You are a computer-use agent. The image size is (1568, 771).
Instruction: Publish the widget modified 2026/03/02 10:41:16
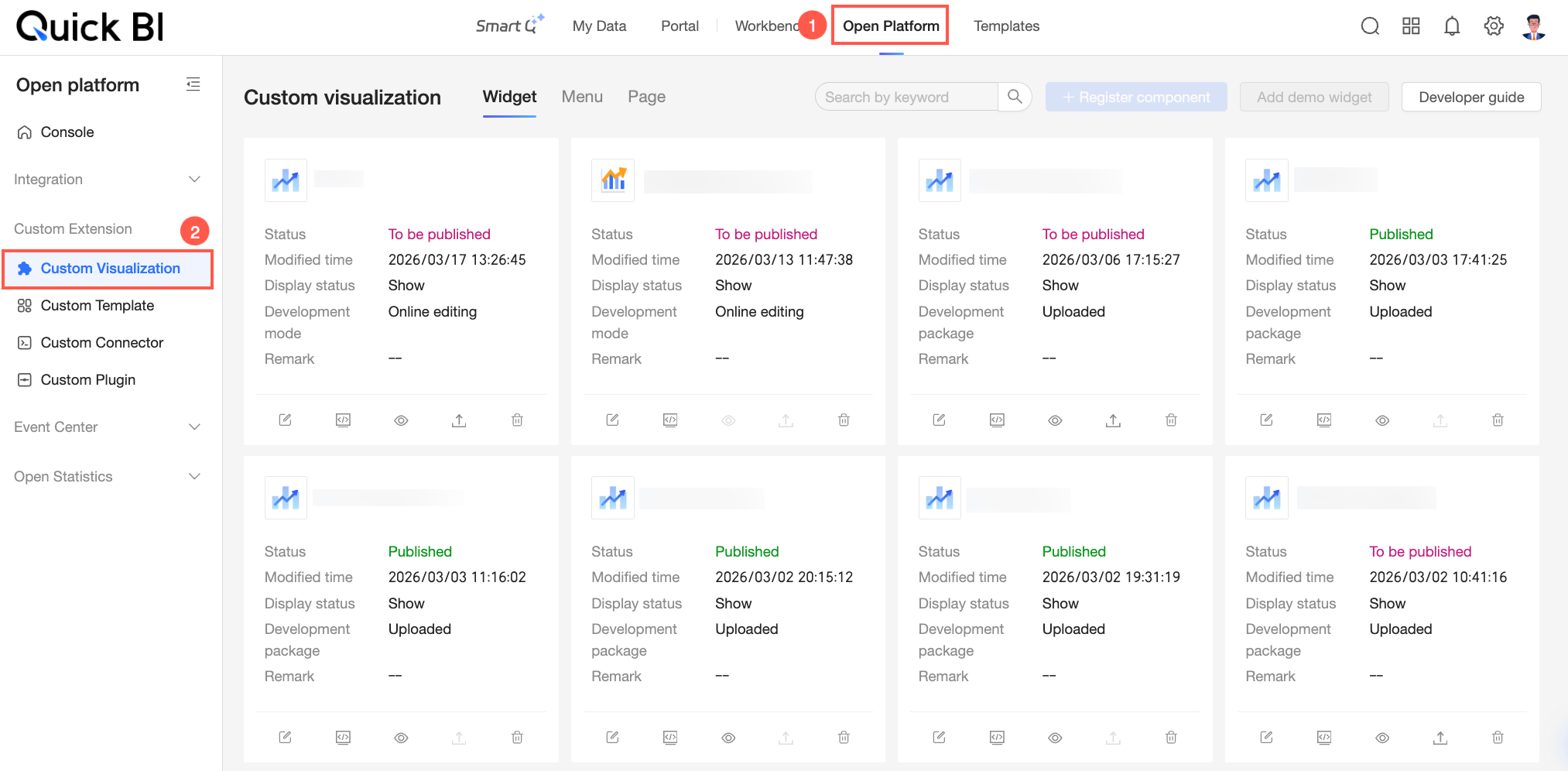pos(1440,737)
